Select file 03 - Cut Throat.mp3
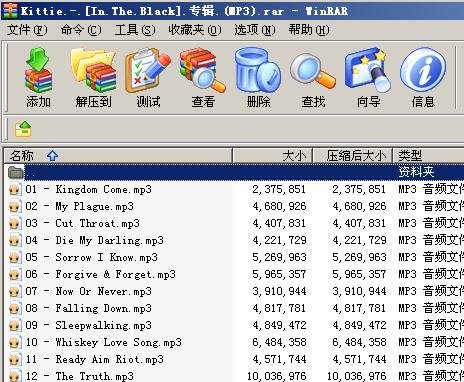Image resolution: width=464 pixels, height=382 pixels. [x=82, y=223]
